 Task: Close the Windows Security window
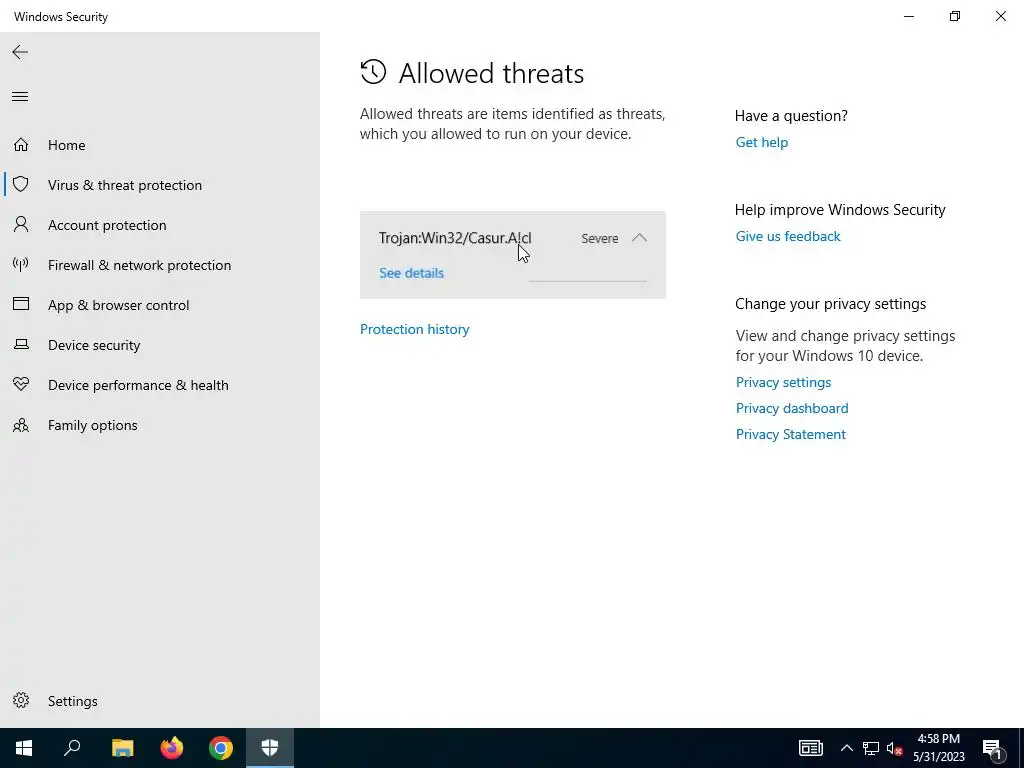(x=1000, y=16)
